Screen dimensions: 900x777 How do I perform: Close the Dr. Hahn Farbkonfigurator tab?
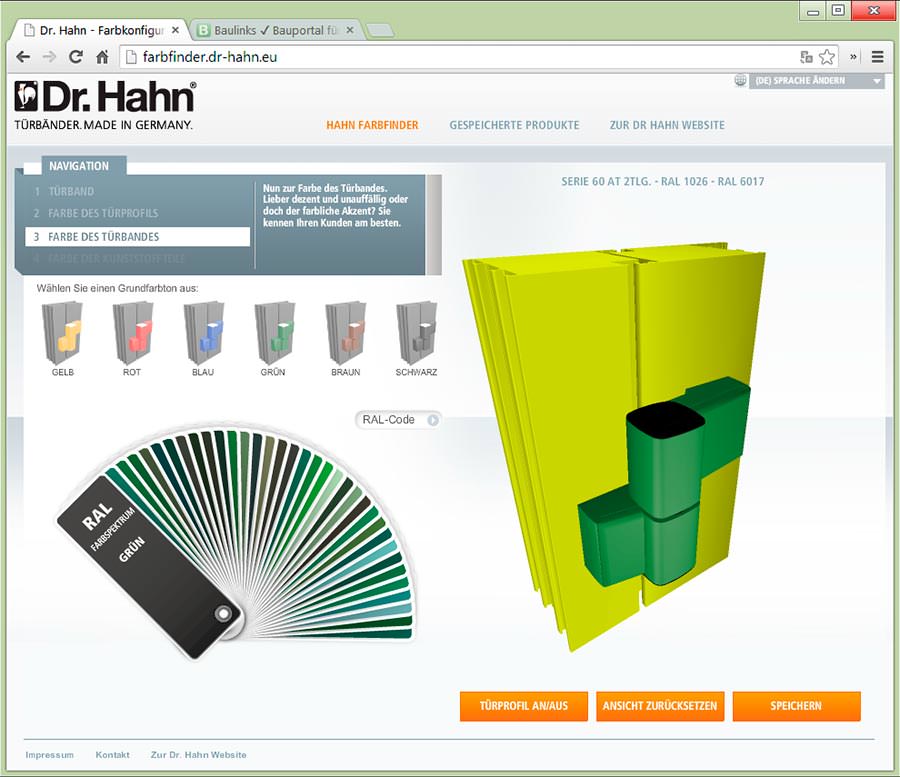coord(176,30)
